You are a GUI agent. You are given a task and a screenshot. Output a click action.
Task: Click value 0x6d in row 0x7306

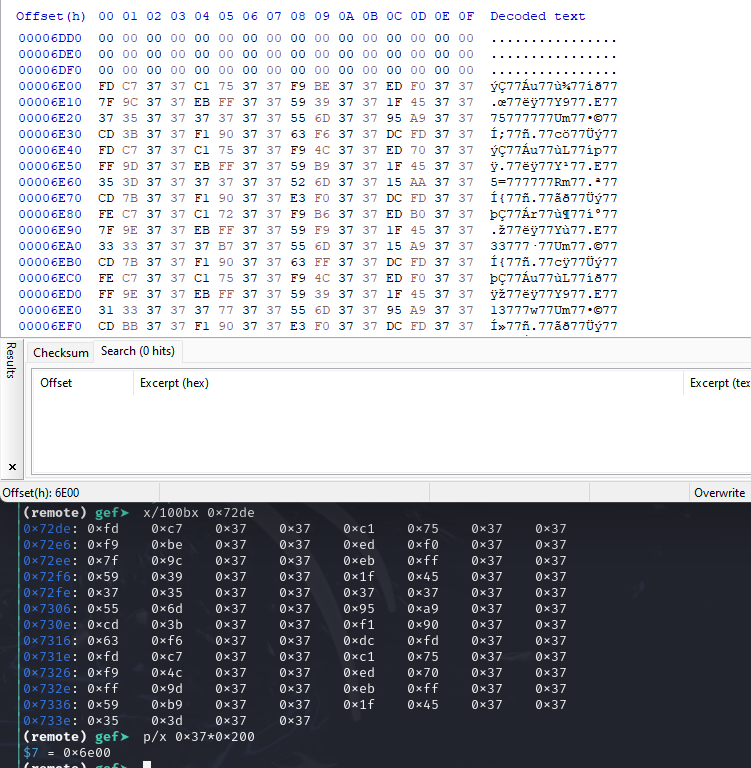(x=167, y=609)
